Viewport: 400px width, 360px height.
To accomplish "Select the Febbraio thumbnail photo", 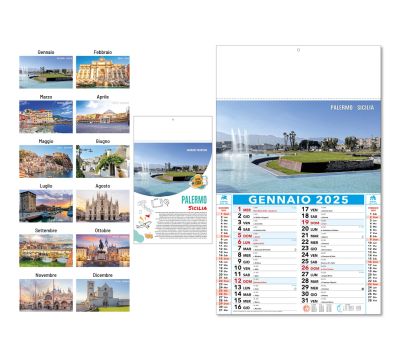I will click(103, 72).
